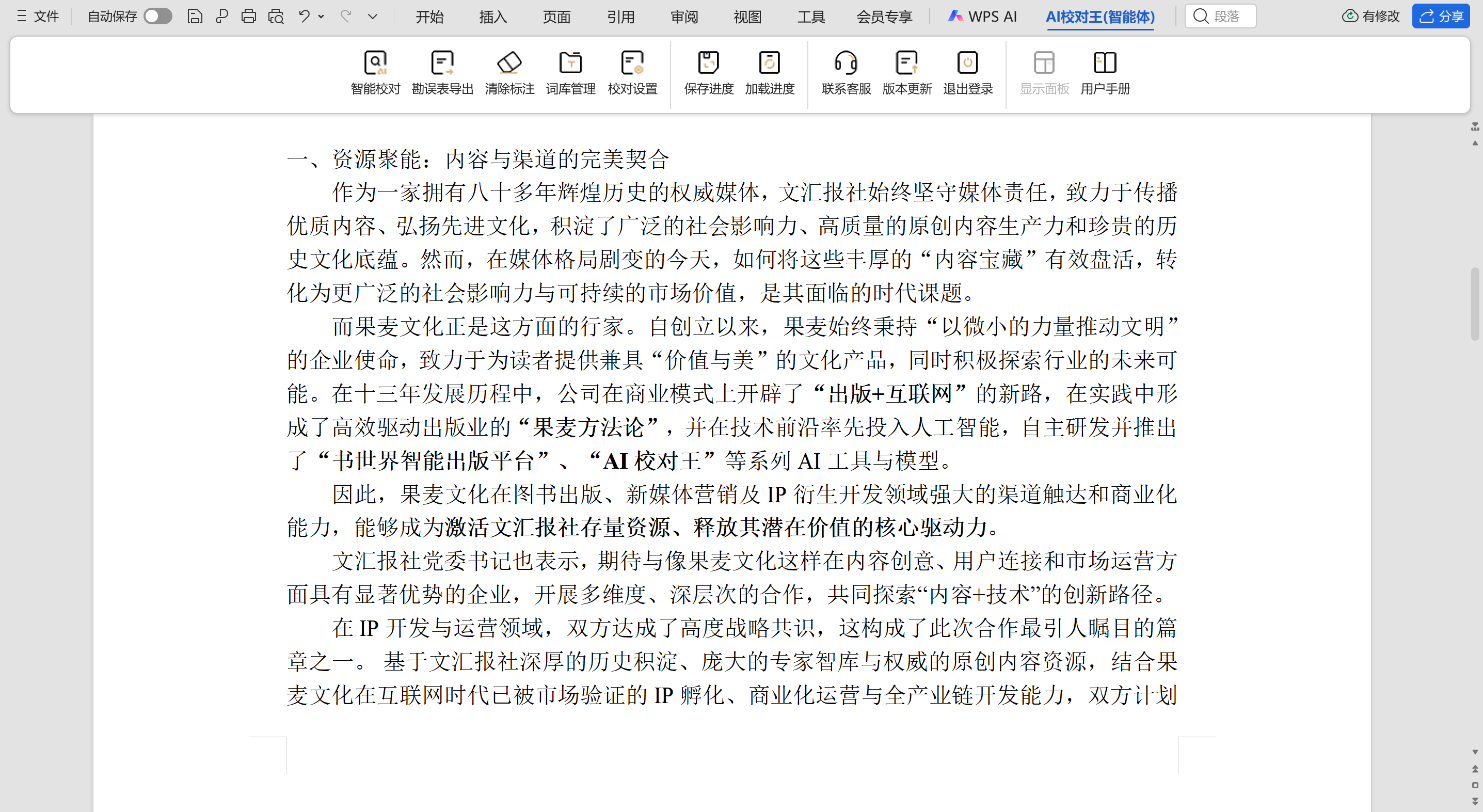Toggle the 自动保存 autosave switch
1483x812 pixels.
point(157,16)
